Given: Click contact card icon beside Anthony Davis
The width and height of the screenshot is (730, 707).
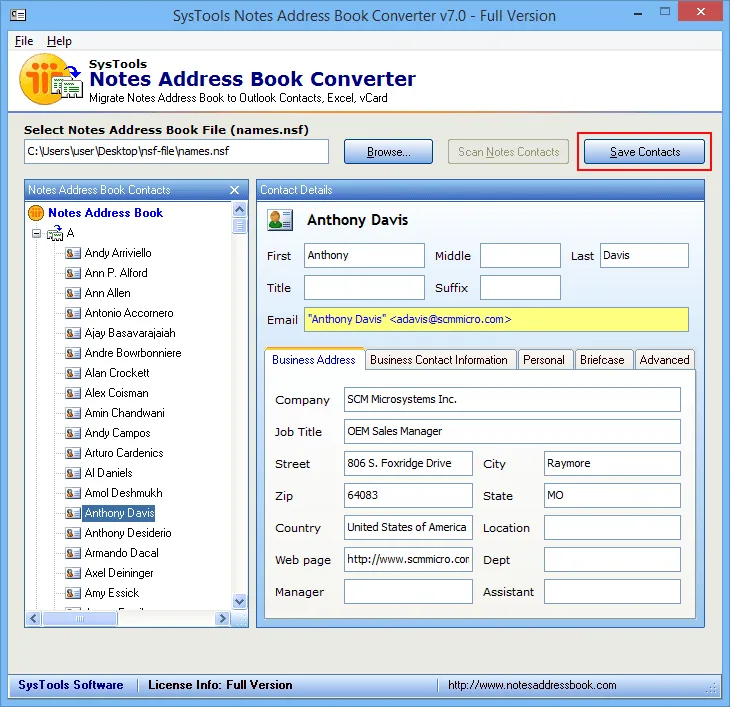Looking at the screenshot, I should (x=73, y=513).
